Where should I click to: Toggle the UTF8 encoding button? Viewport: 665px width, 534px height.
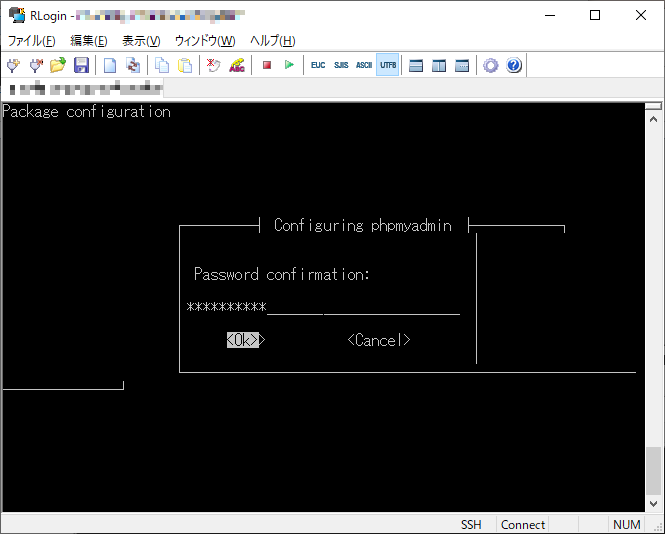coord(388,65)
